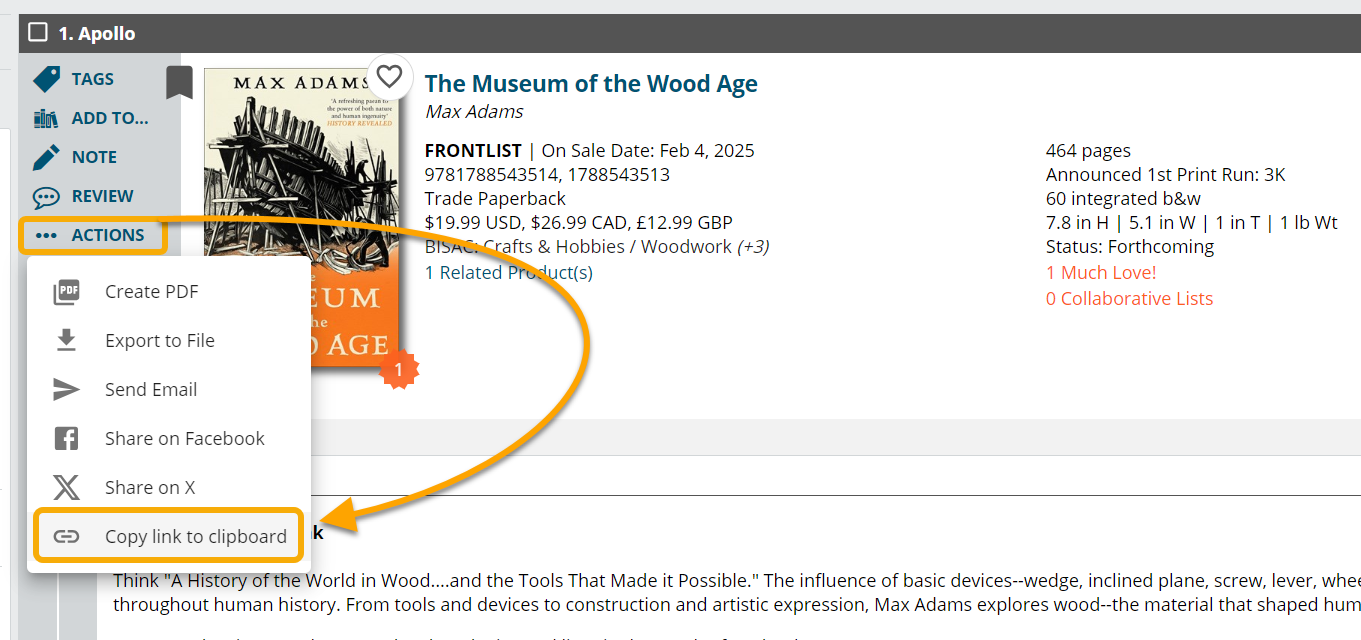View 0 Collaborative Lists link
This screenshot has width=1361, height=640.
[x=1129, y=298]
